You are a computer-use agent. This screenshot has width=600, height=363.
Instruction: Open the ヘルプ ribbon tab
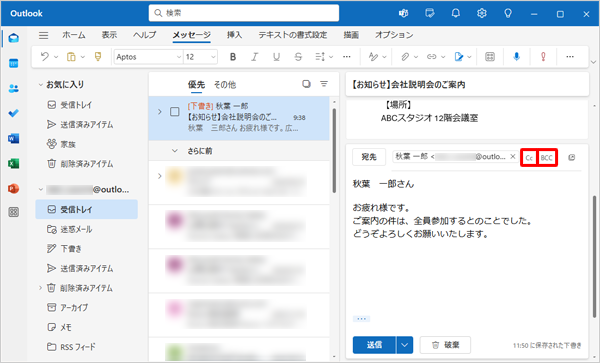click(x=145, y=35)
